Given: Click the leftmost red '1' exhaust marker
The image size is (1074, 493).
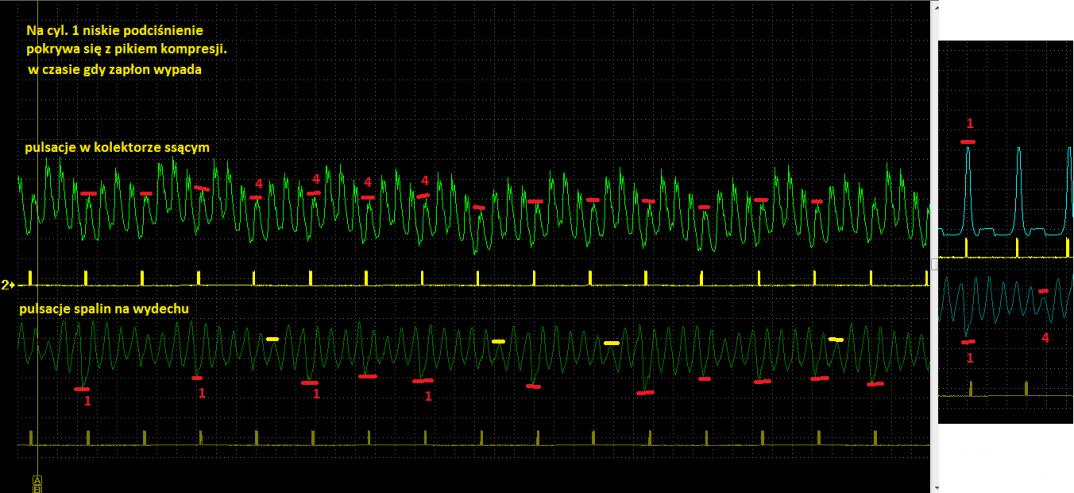Looking at the screenshot, I should (x=87, y=401).
